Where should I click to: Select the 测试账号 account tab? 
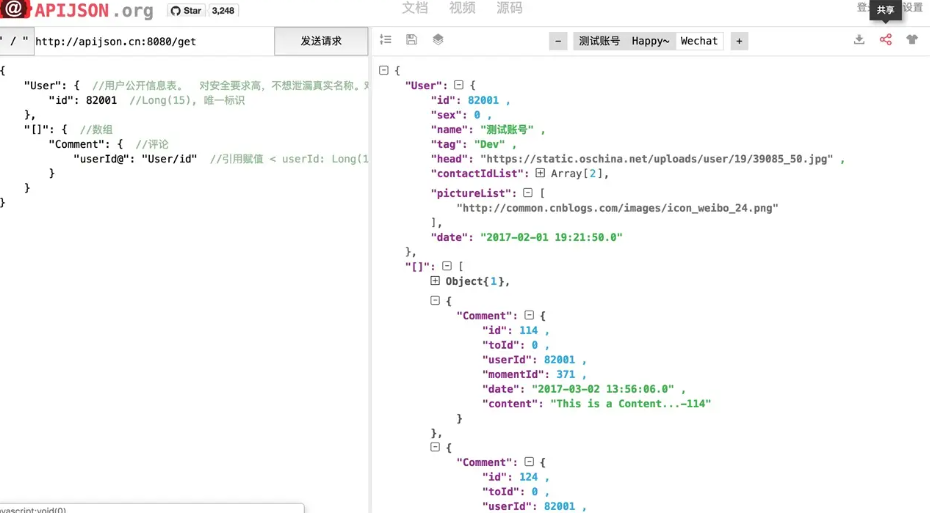coord(600,41)
